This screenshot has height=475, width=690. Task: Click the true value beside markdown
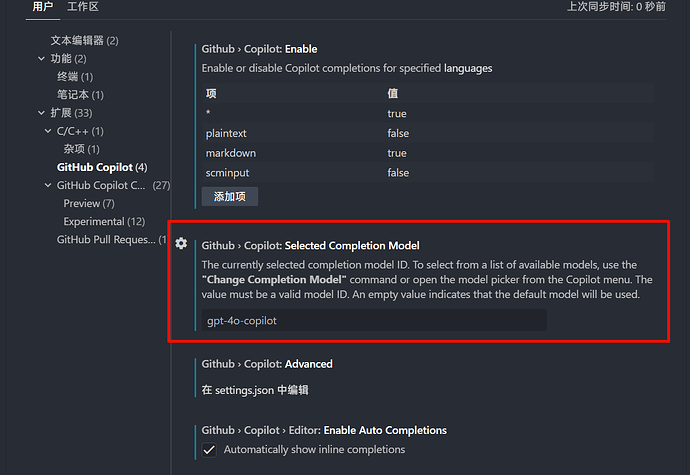click(397, 153)
